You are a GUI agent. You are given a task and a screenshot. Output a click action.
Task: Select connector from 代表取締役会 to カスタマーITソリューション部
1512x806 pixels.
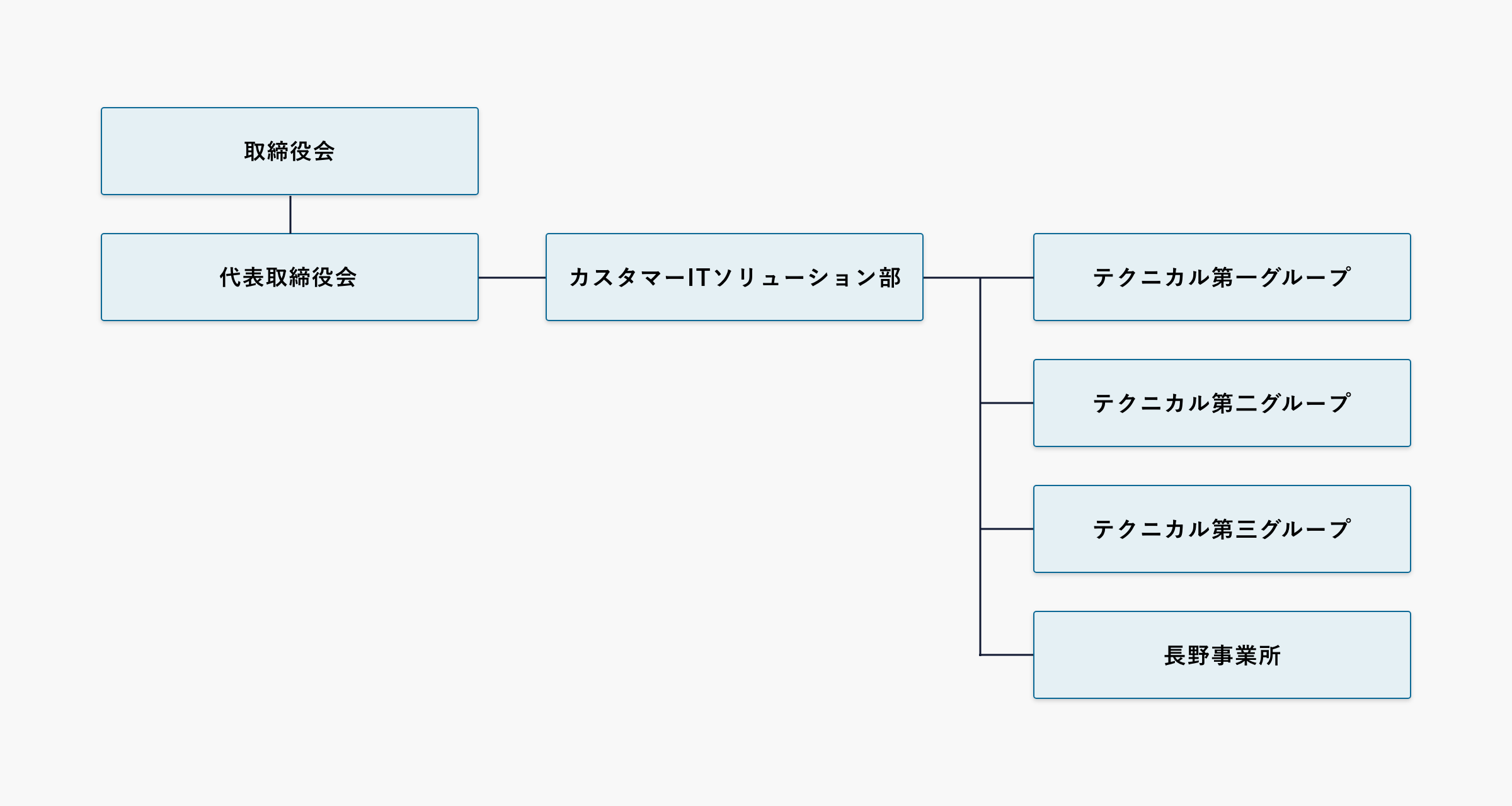click(512, 278)
